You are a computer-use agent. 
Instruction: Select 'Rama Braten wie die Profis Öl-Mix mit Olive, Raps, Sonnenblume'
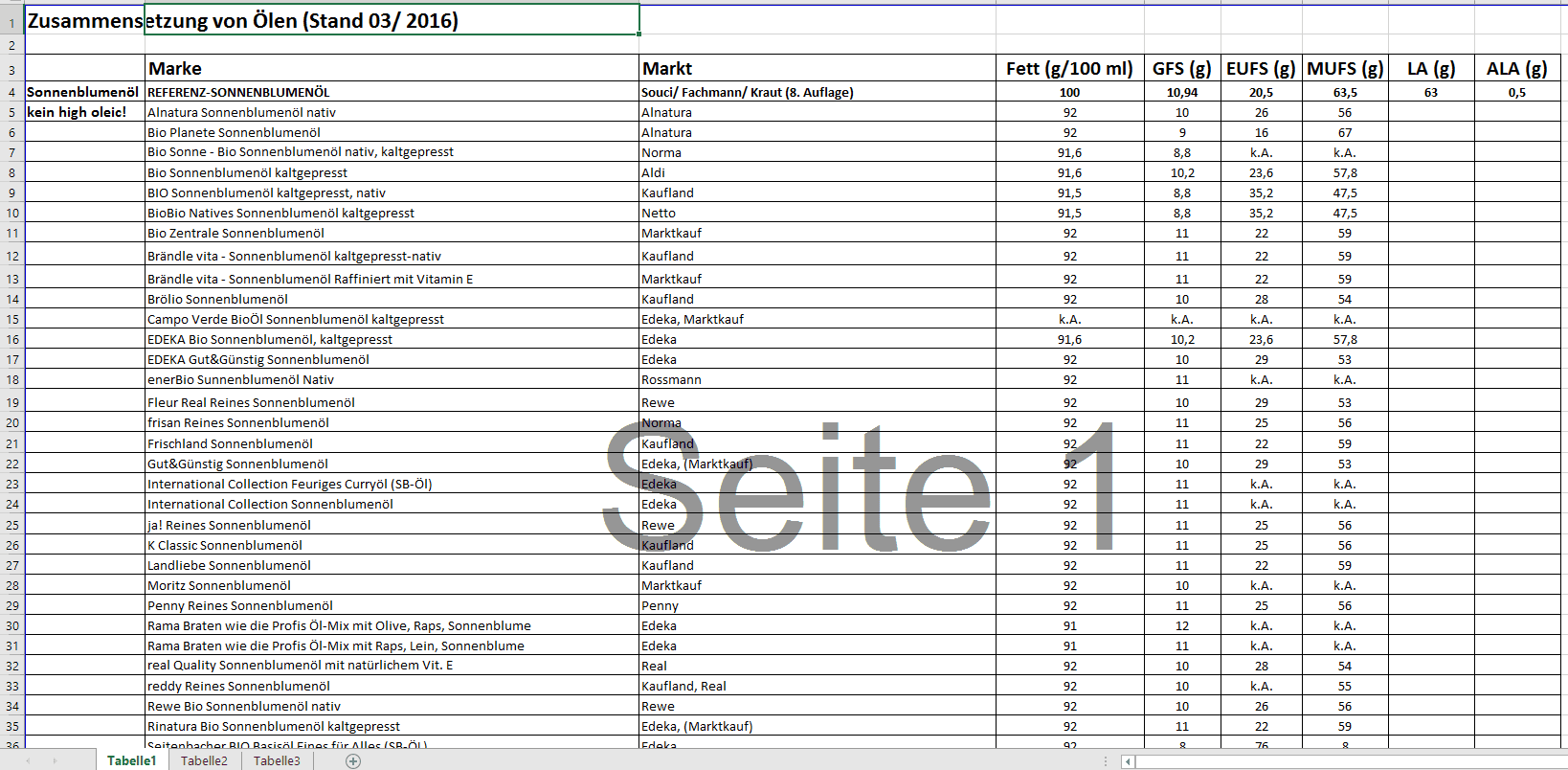coord(392,625)
